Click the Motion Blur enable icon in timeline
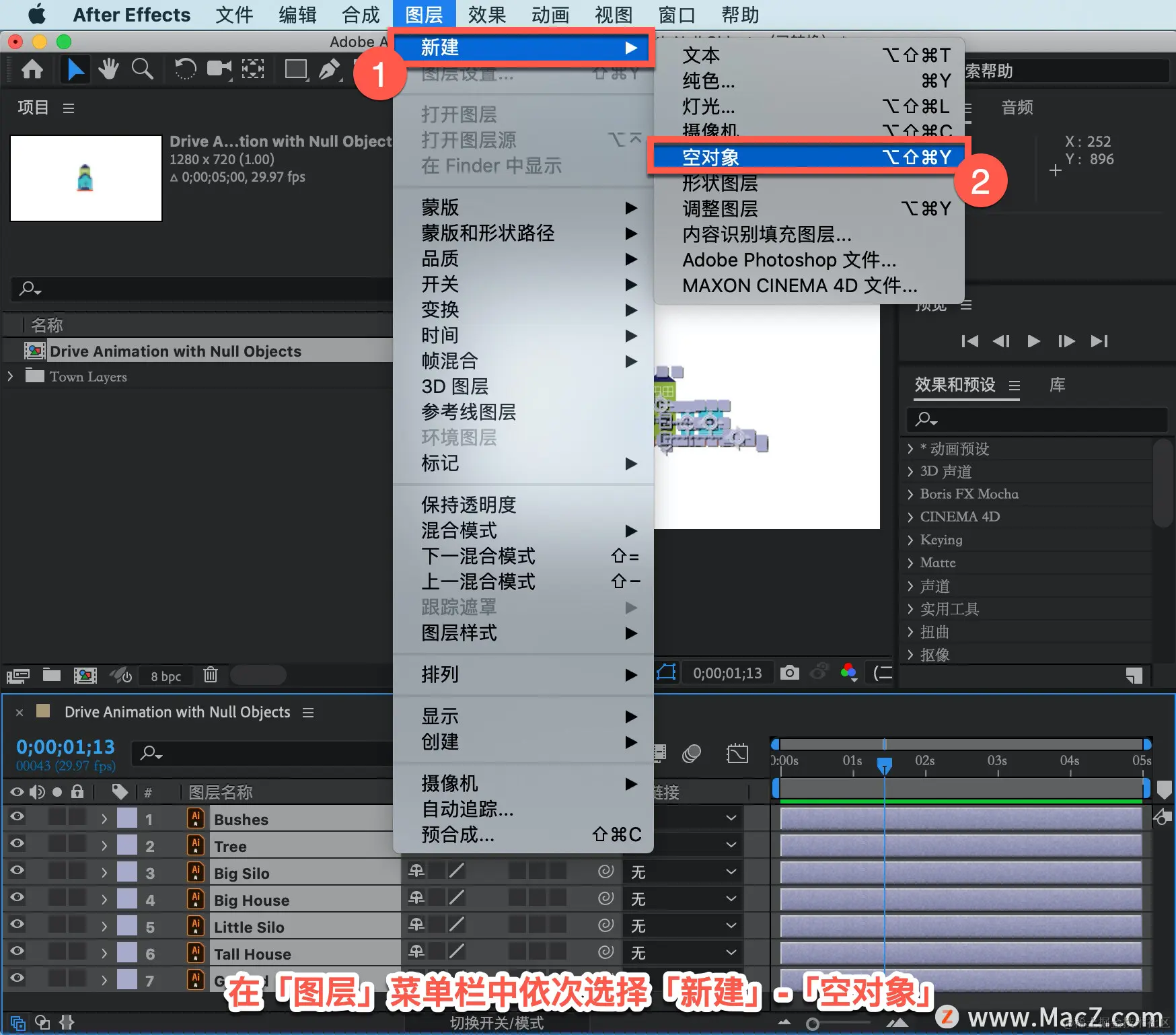 coord(692,753)
